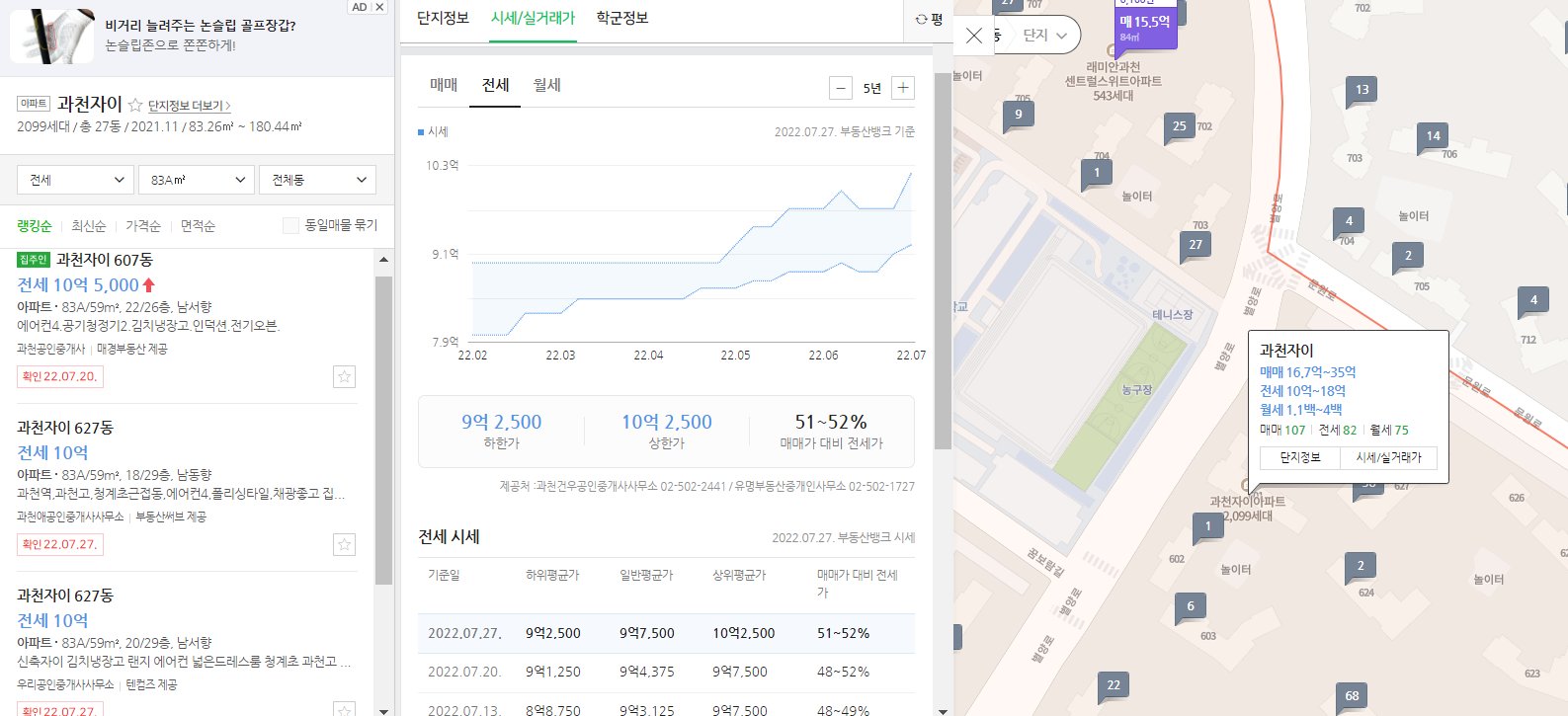The image size is (1568, 716).
Task: Sort listings by 최신순
Action: tap(89, 226)
